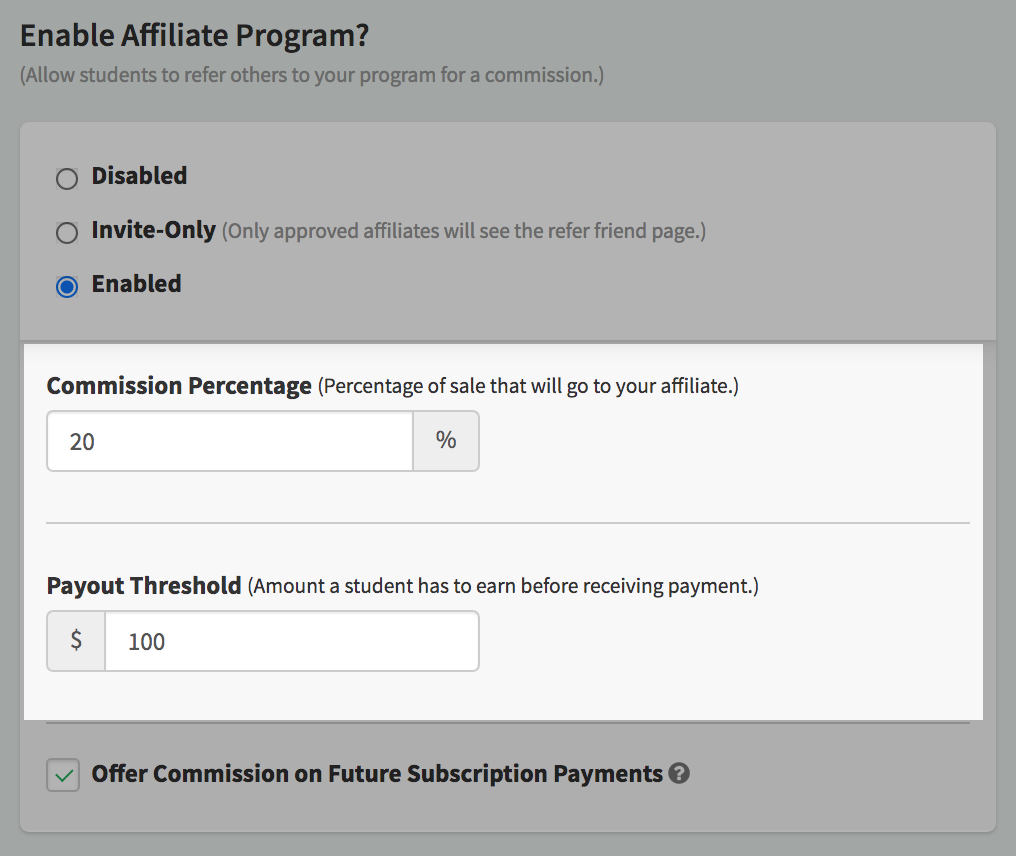Screen dimensions: 1016x856
Task: Click the Allow students to refer others subtitle
Action: tap(312, 75)
